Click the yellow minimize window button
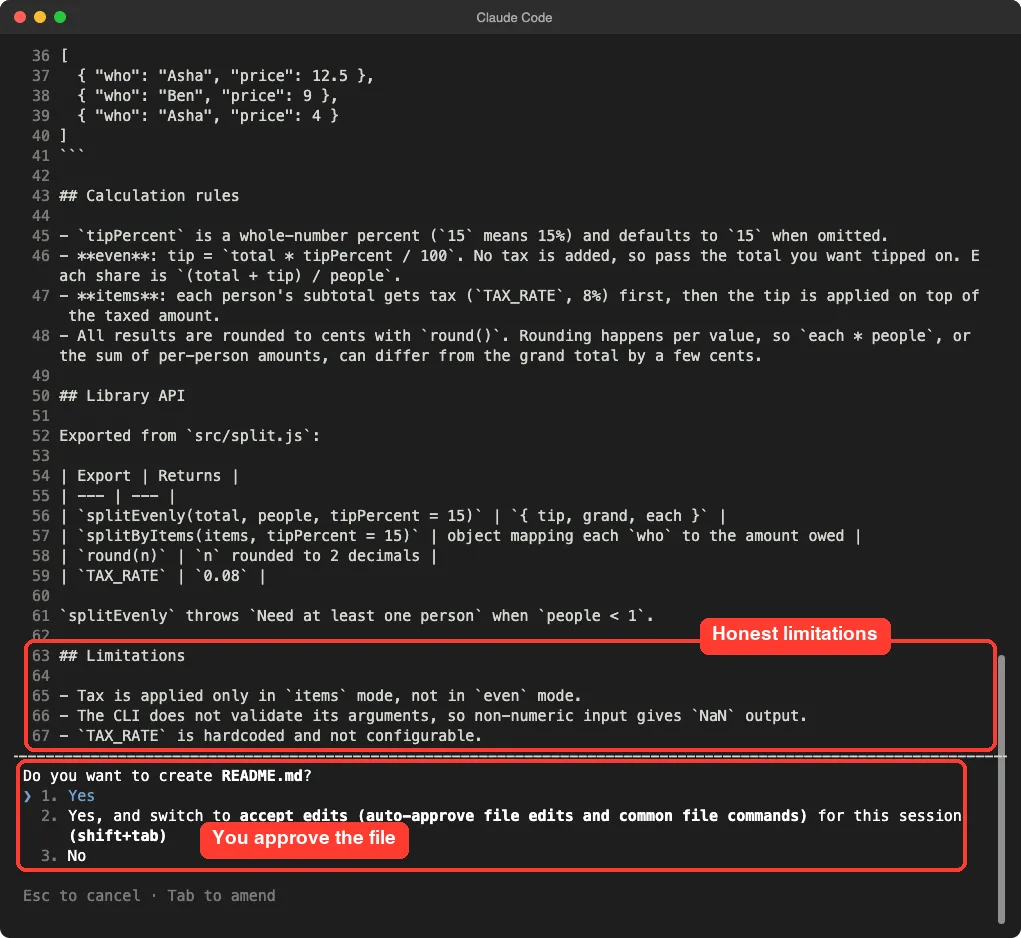Image resolution: width=1021 pixels, height=938 pixels. [40, 17]
